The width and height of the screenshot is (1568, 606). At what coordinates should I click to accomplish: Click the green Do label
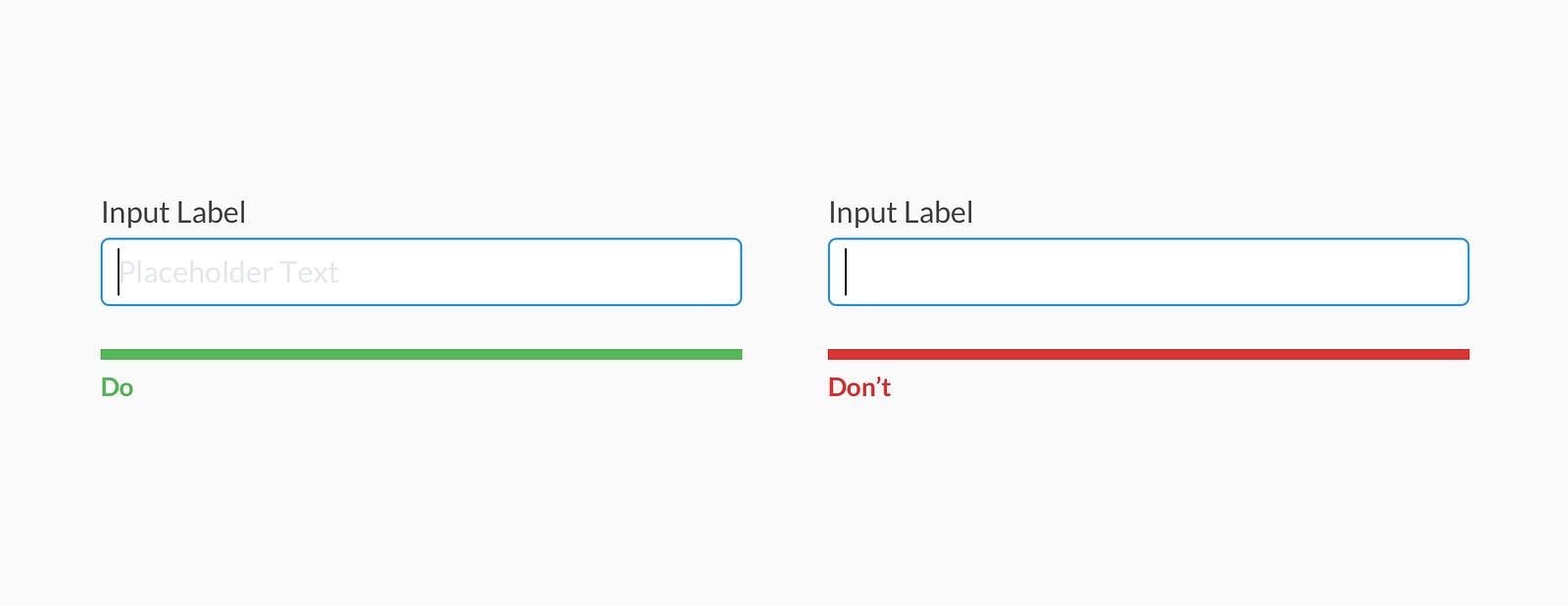point(118,387)
